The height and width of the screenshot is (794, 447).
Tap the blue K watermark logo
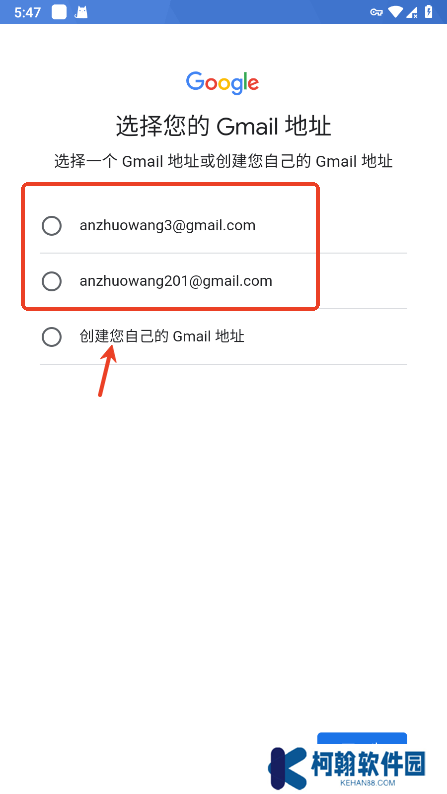click(288, 768)
